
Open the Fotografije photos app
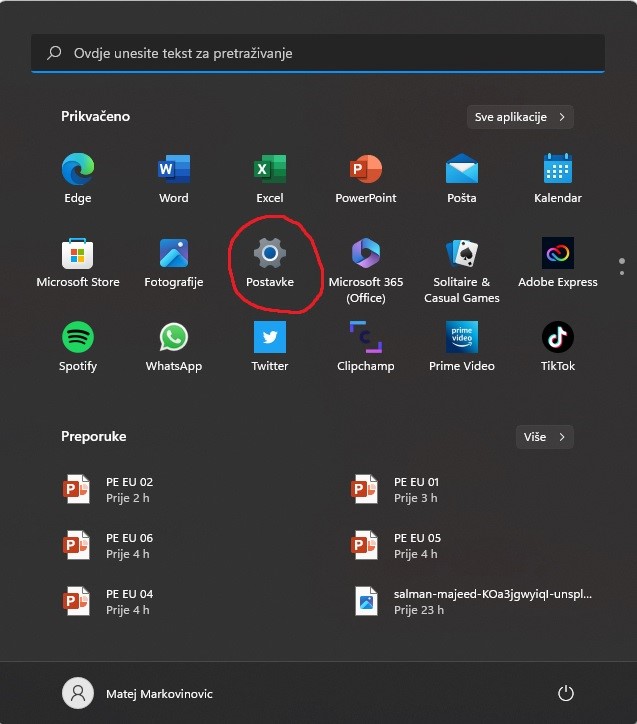point(174,262)
